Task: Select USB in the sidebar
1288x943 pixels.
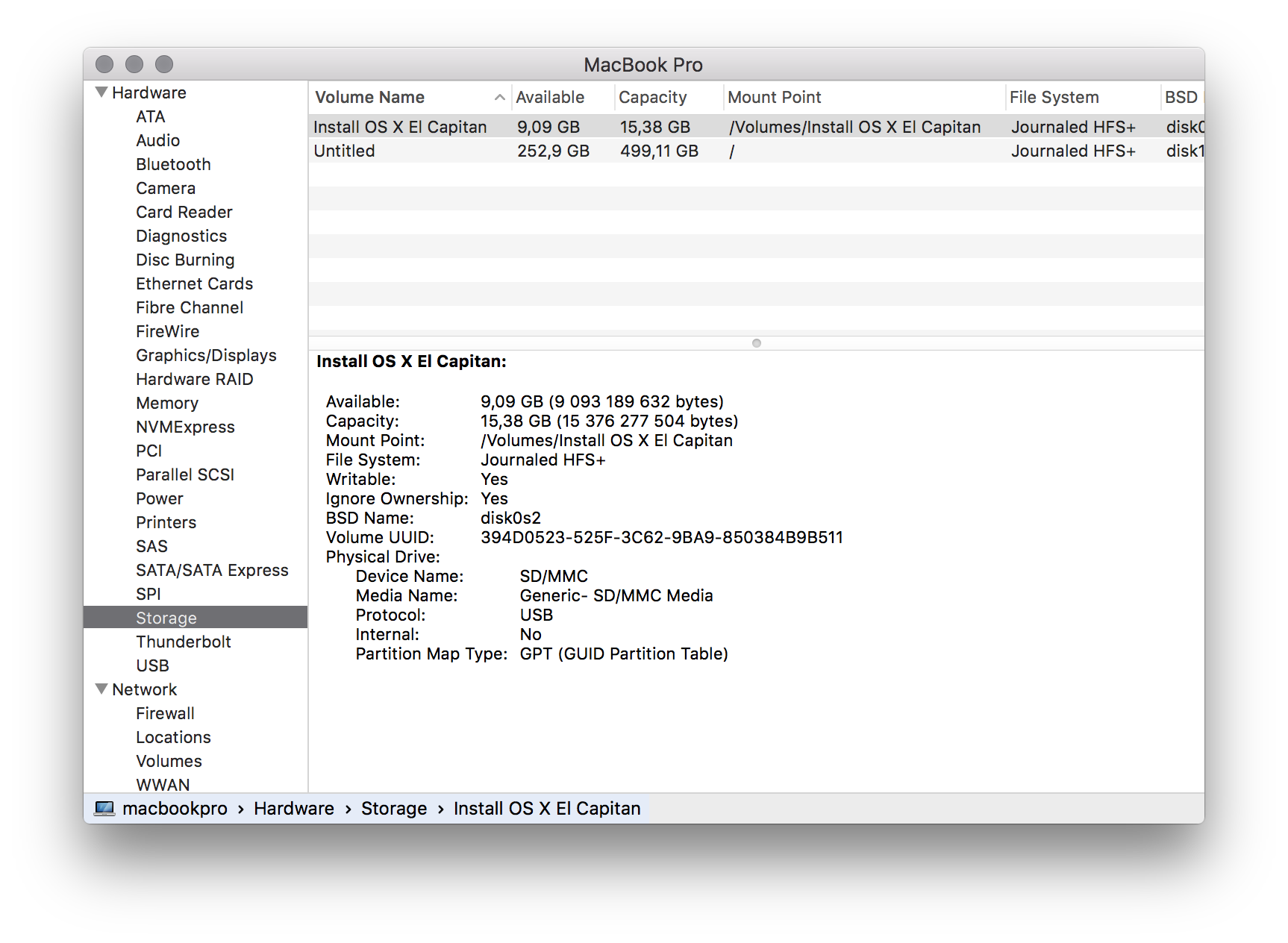Action: 152,665
